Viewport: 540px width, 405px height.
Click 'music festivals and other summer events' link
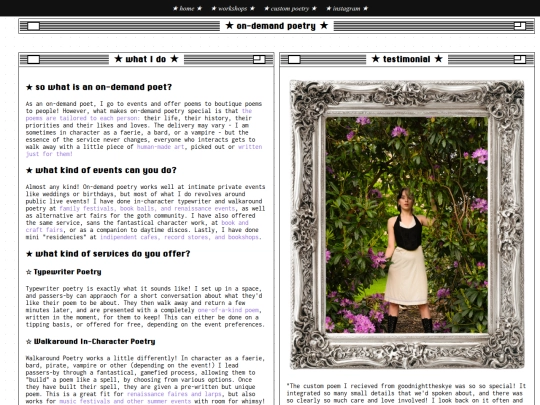click(x=125, y=401)
